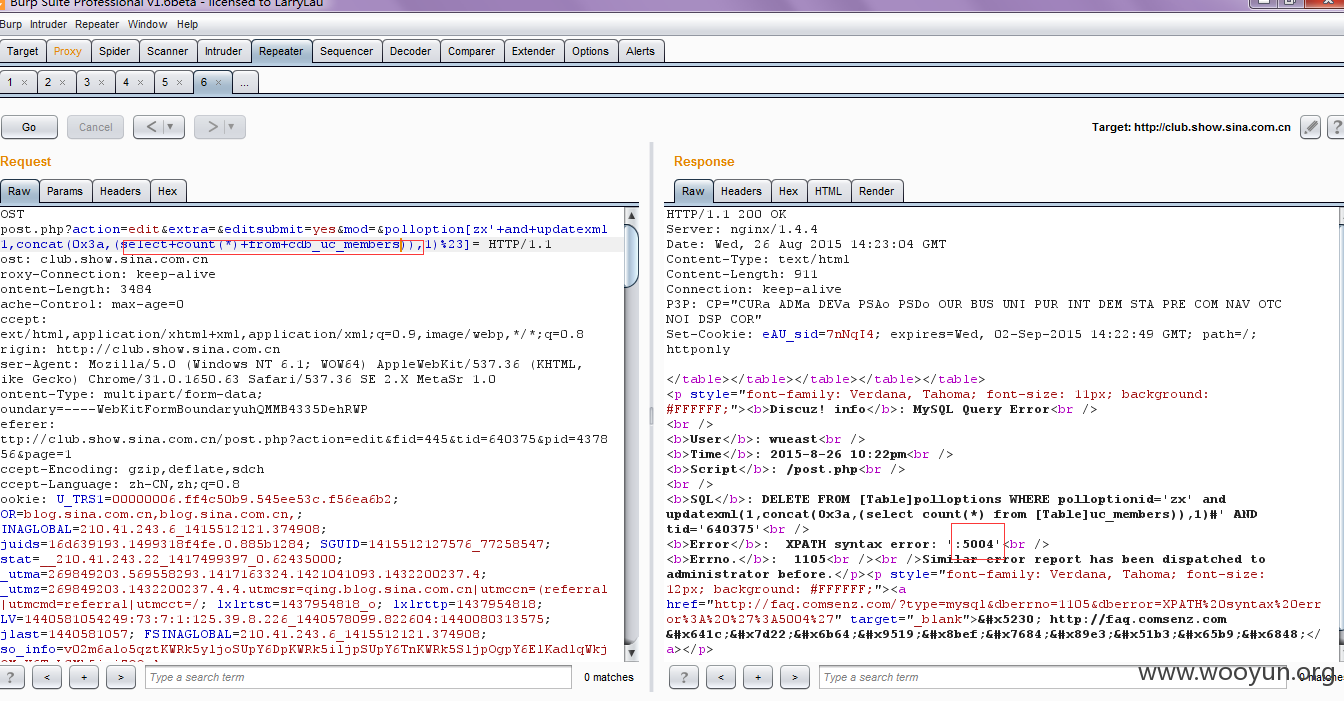Switch to the Extender tab
This screenshot has height=701, width=1344.
[533, 51]
